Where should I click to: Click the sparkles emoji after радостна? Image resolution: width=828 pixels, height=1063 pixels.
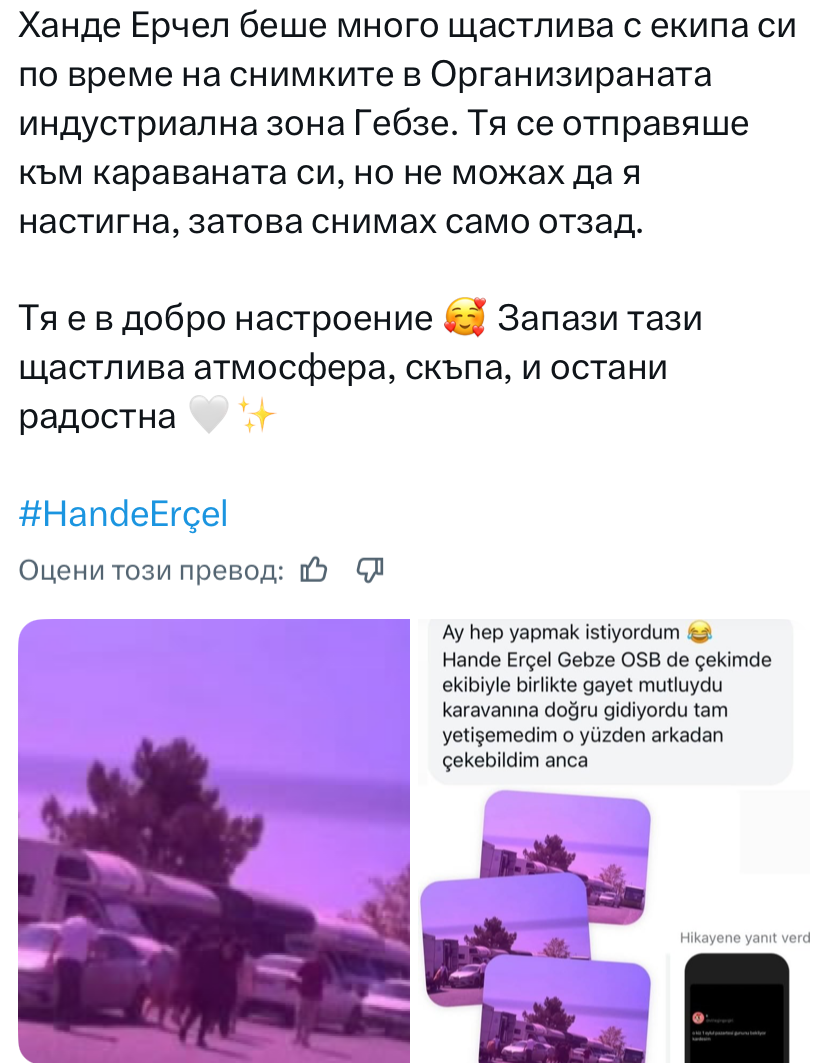coord(258,416)
